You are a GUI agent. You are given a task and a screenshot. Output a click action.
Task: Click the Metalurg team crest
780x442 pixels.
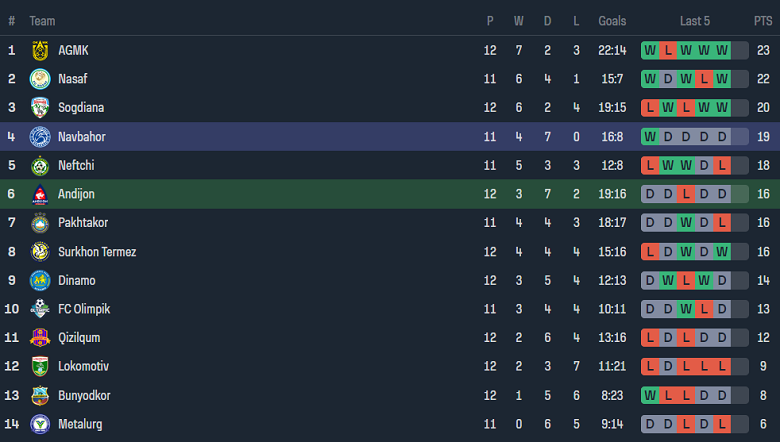click(40, 424)
